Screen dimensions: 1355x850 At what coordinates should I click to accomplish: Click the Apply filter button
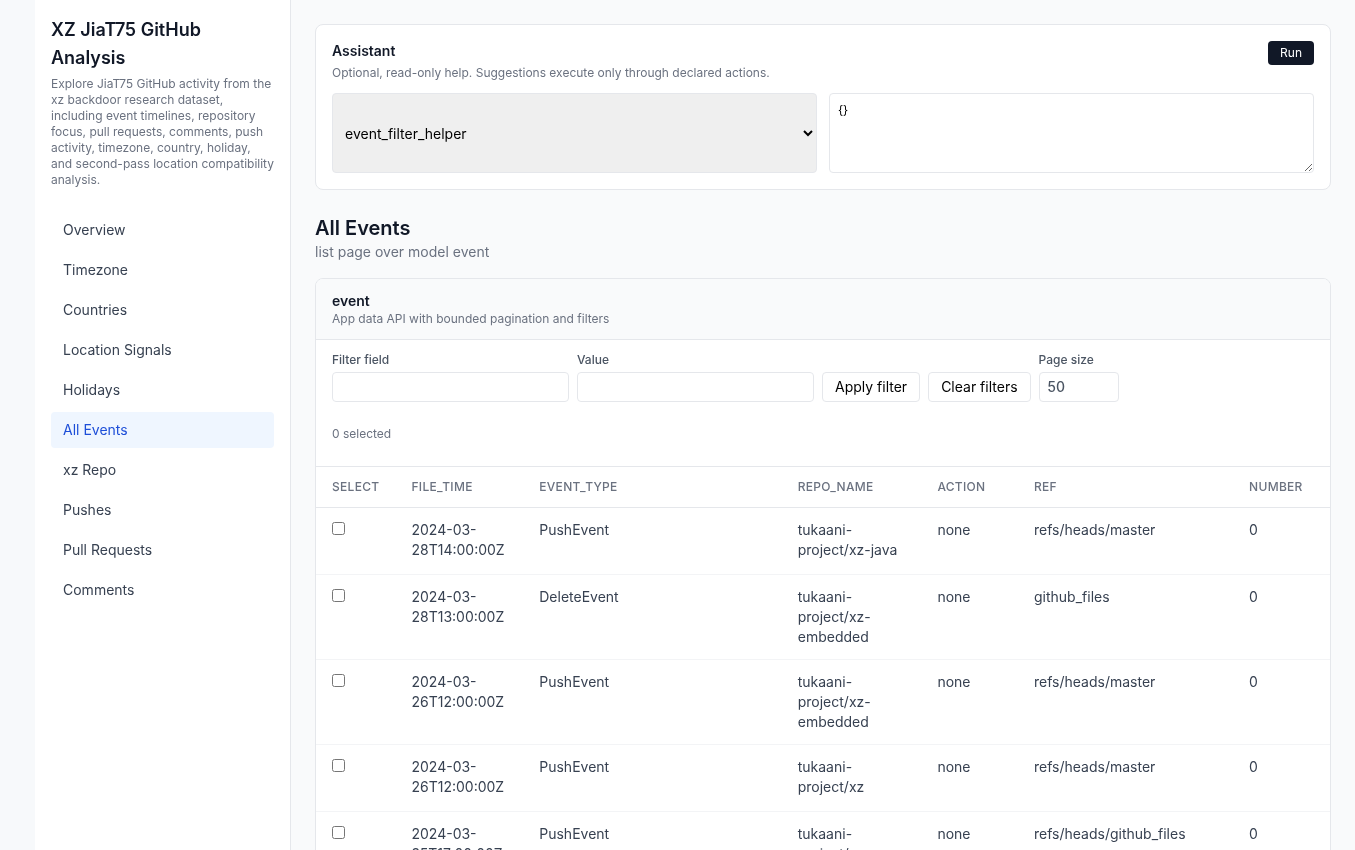coord(871,387)
